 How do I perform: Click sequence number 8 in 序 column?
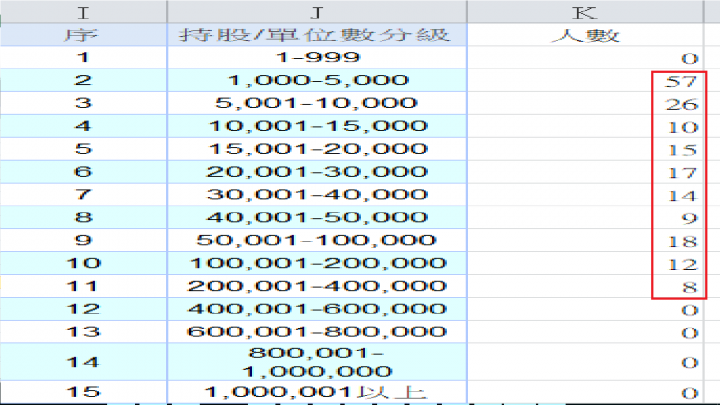[x=83, y=217]
